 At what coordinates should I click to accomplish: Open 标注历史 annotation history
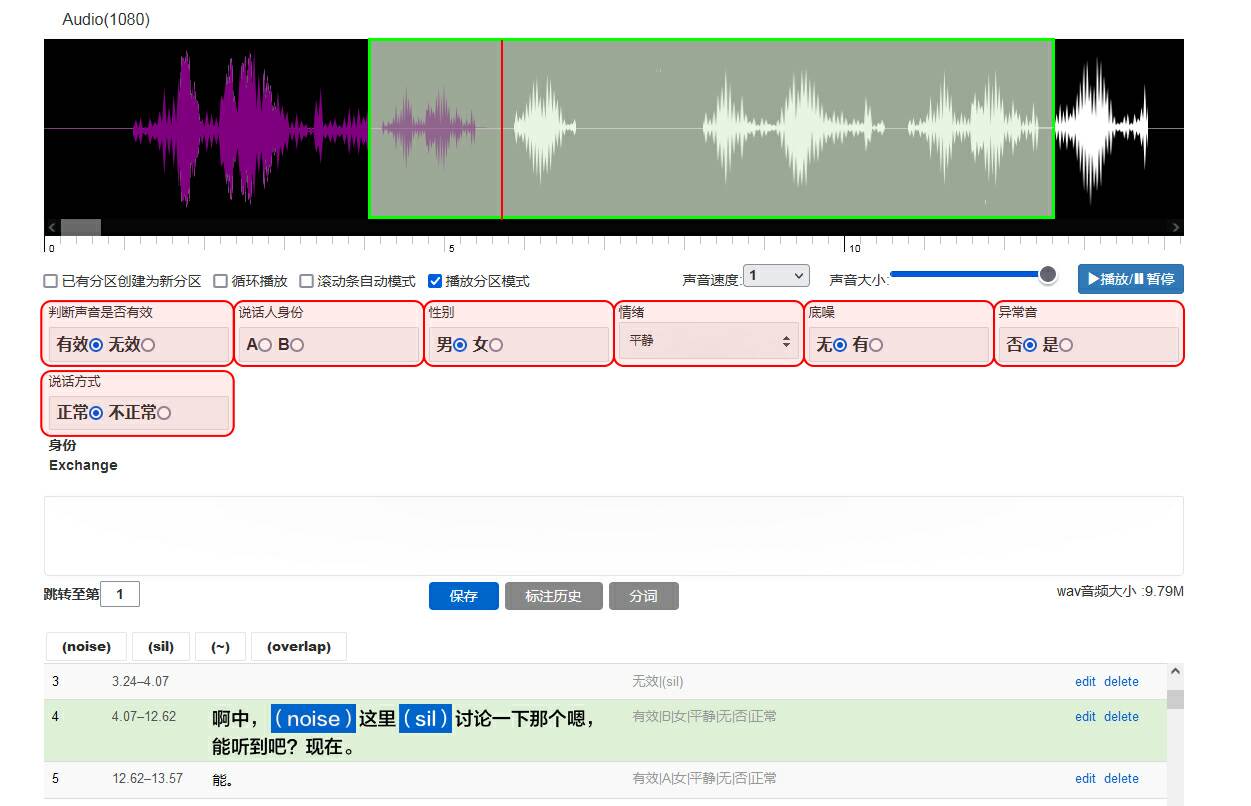[x=552, y=596]
